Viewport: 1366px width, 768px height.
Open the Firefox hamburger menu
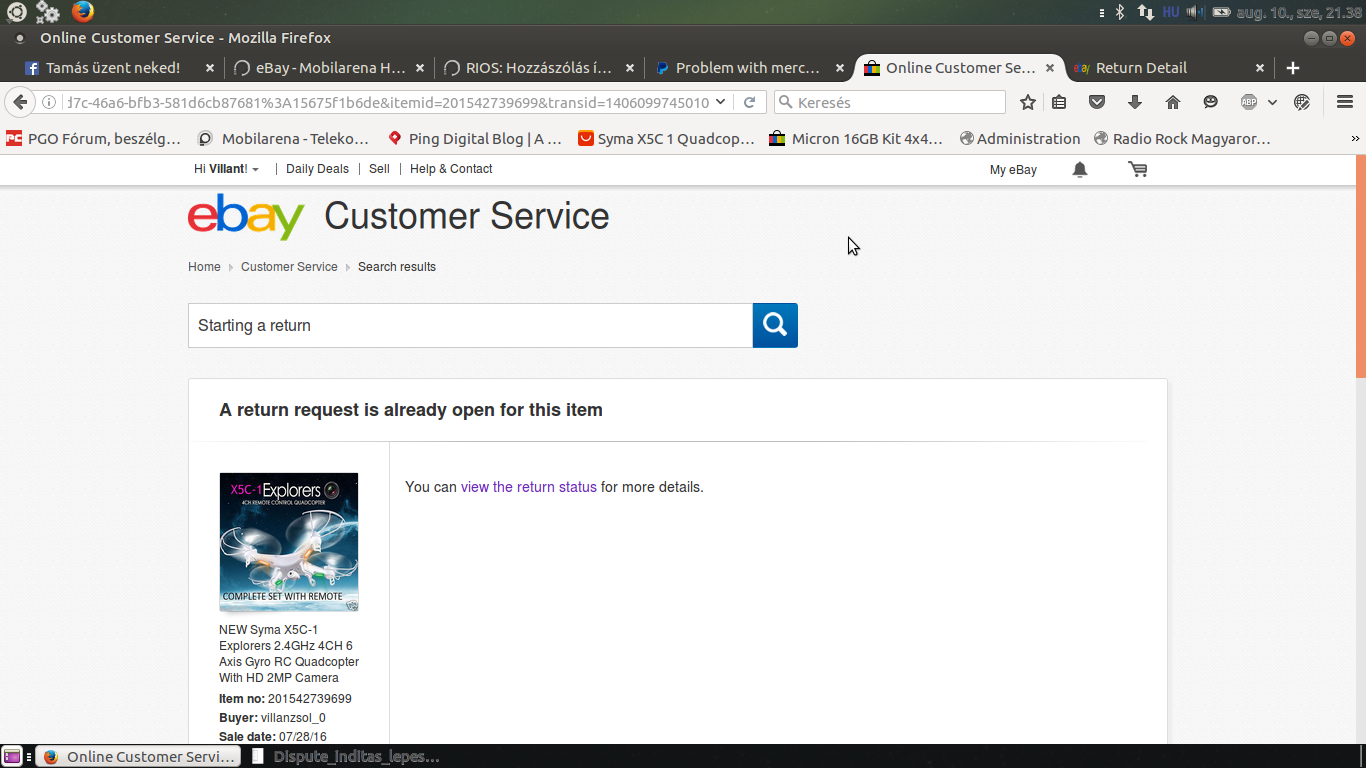pos(1345,102)
